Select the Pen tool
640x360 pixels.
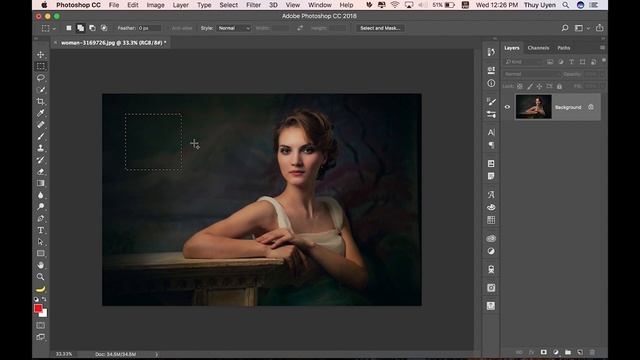click(x=40, y=218)
